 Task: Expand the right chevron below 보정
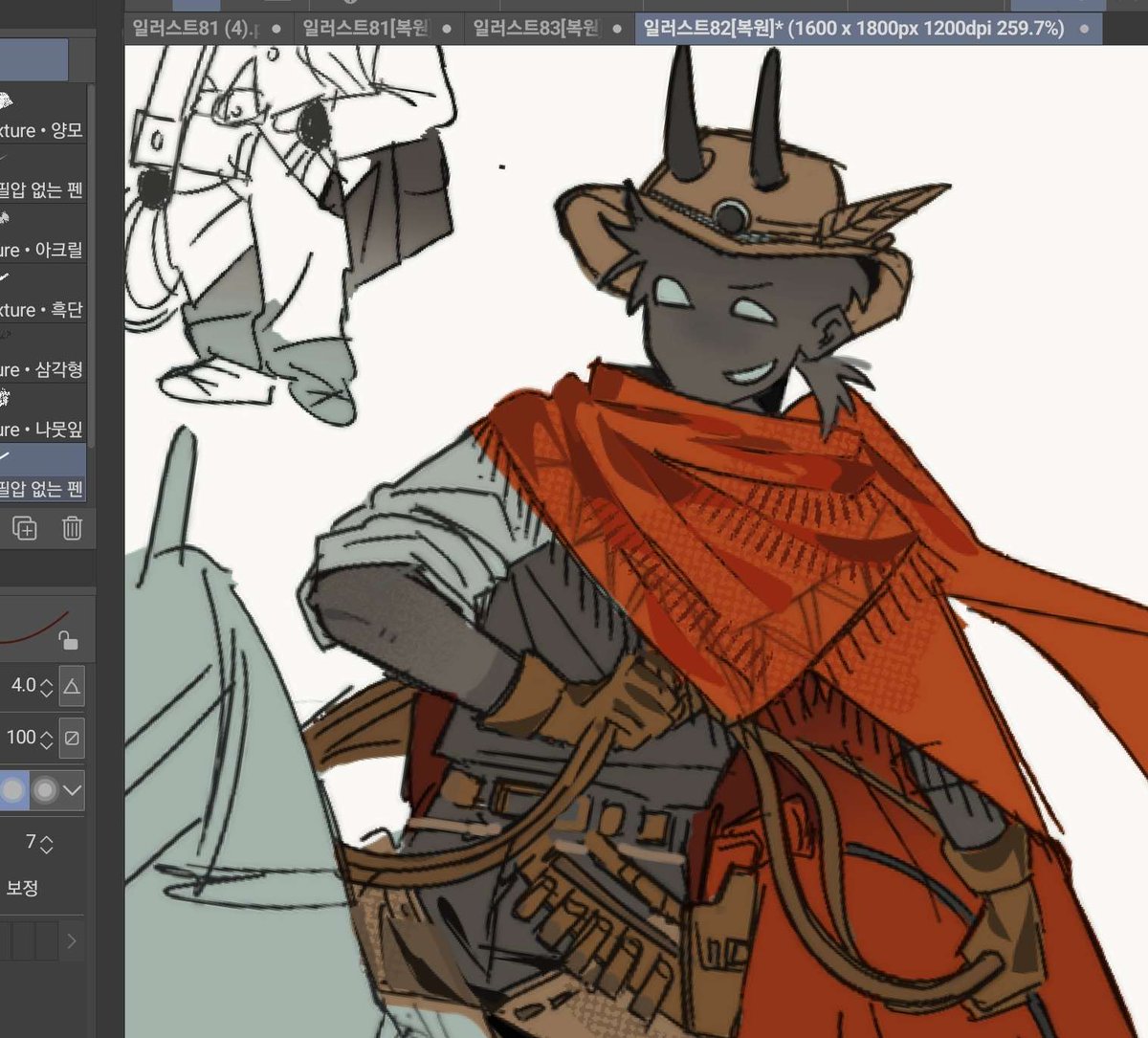coord(72,941)
